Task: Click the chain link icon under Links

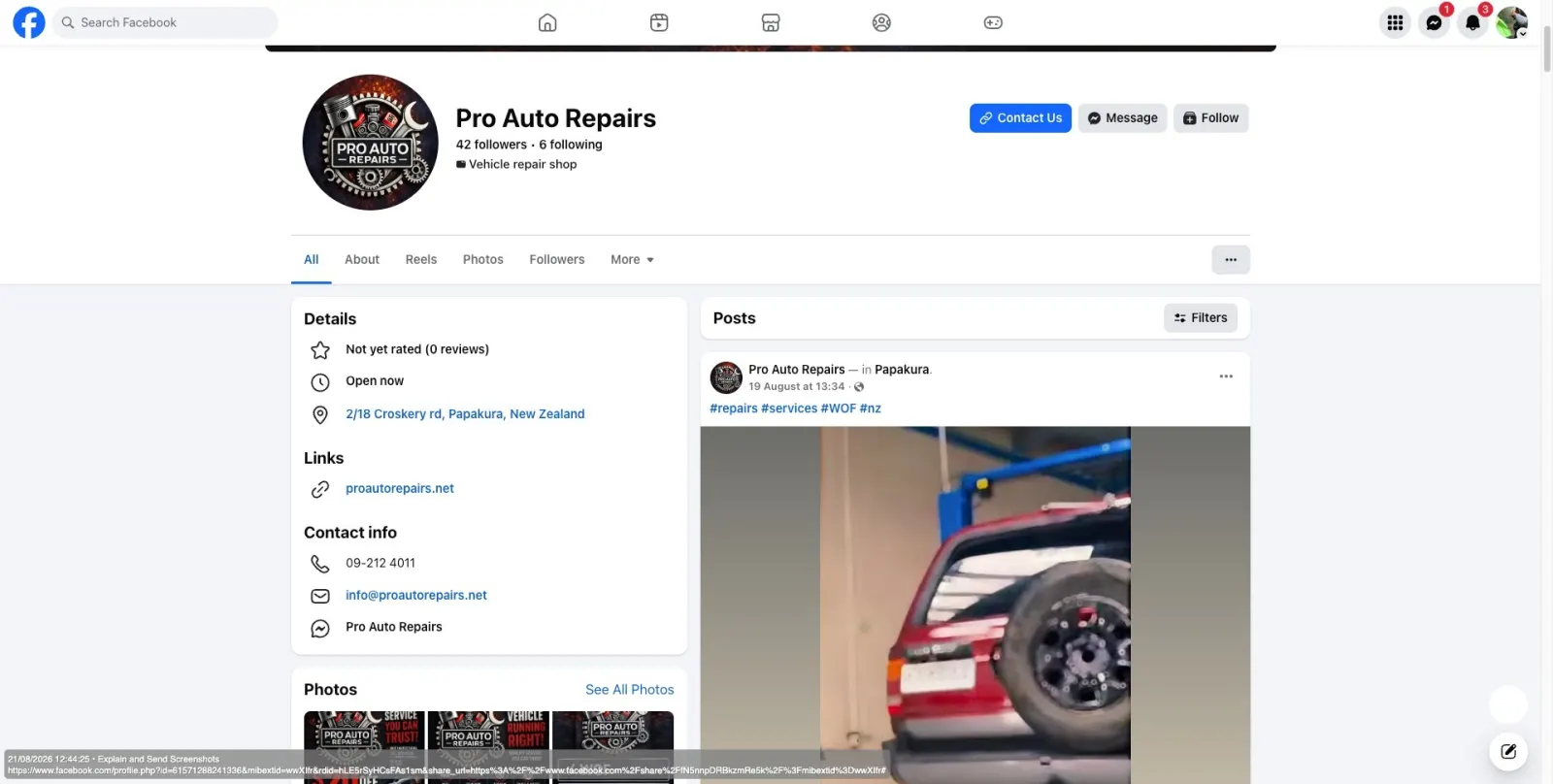Action: pos(320,490)
